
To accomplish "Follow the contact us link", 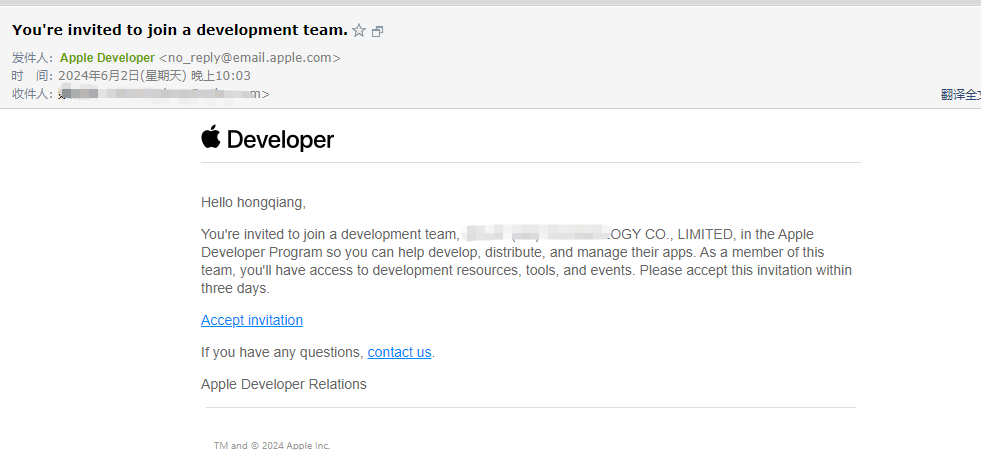I will [x=399, y=352].
